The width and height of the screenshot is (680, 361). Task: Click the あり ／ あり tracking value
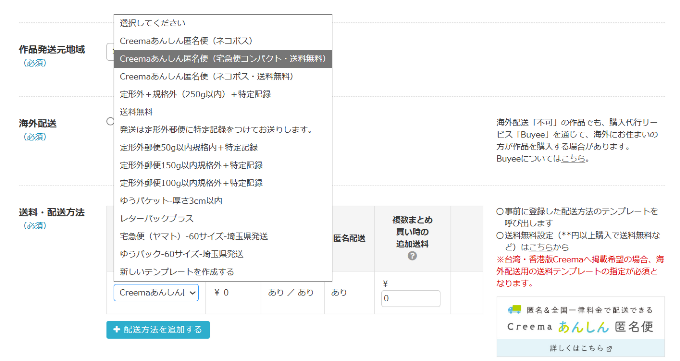pyautogui.click(x=291, y=293)
